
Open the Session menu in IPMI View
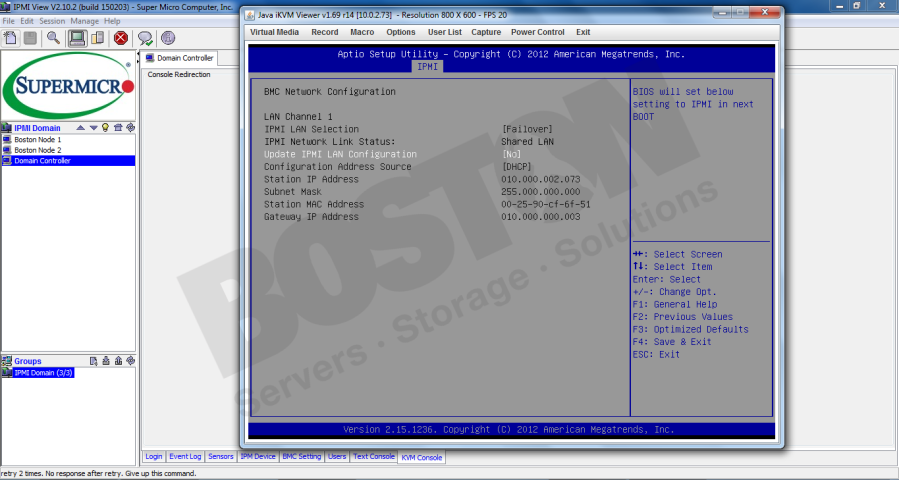(52, 21)
